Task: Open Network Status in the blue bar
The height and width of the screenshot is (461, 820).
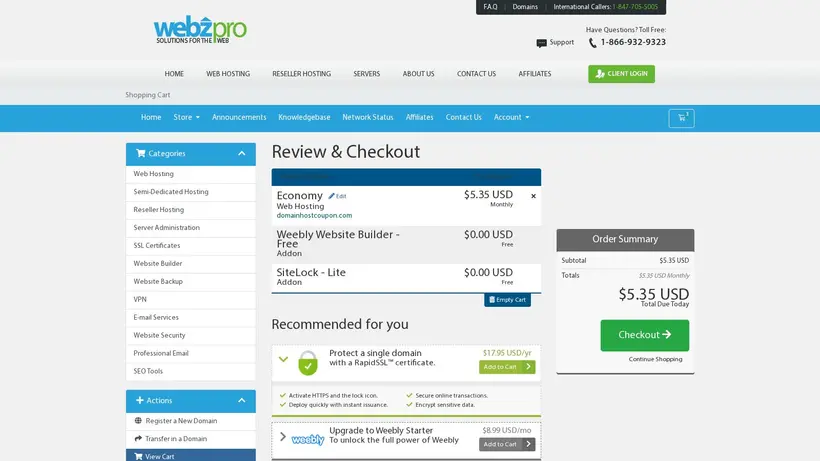Action: coord(368,117)
